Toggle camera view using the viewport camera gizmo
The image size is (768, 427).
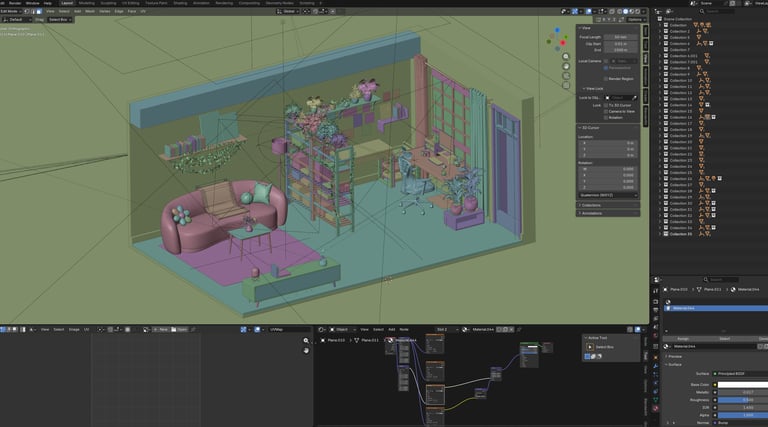point(566,76)
